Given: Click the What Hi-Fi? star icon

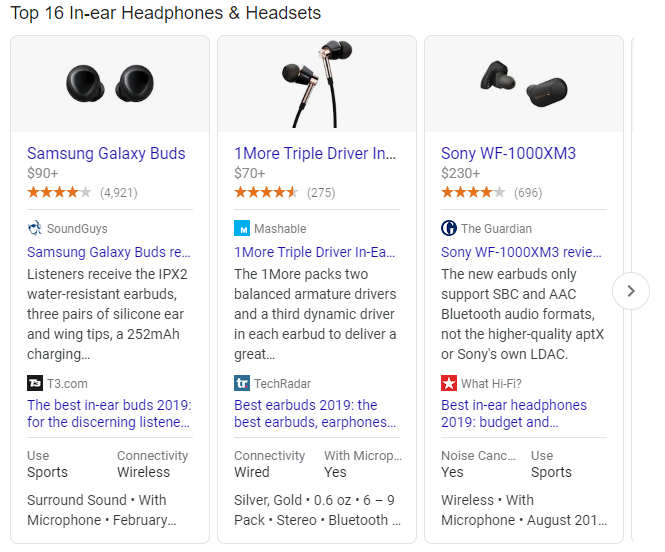Looking at the screenshot, I should (x=449, y=383).
